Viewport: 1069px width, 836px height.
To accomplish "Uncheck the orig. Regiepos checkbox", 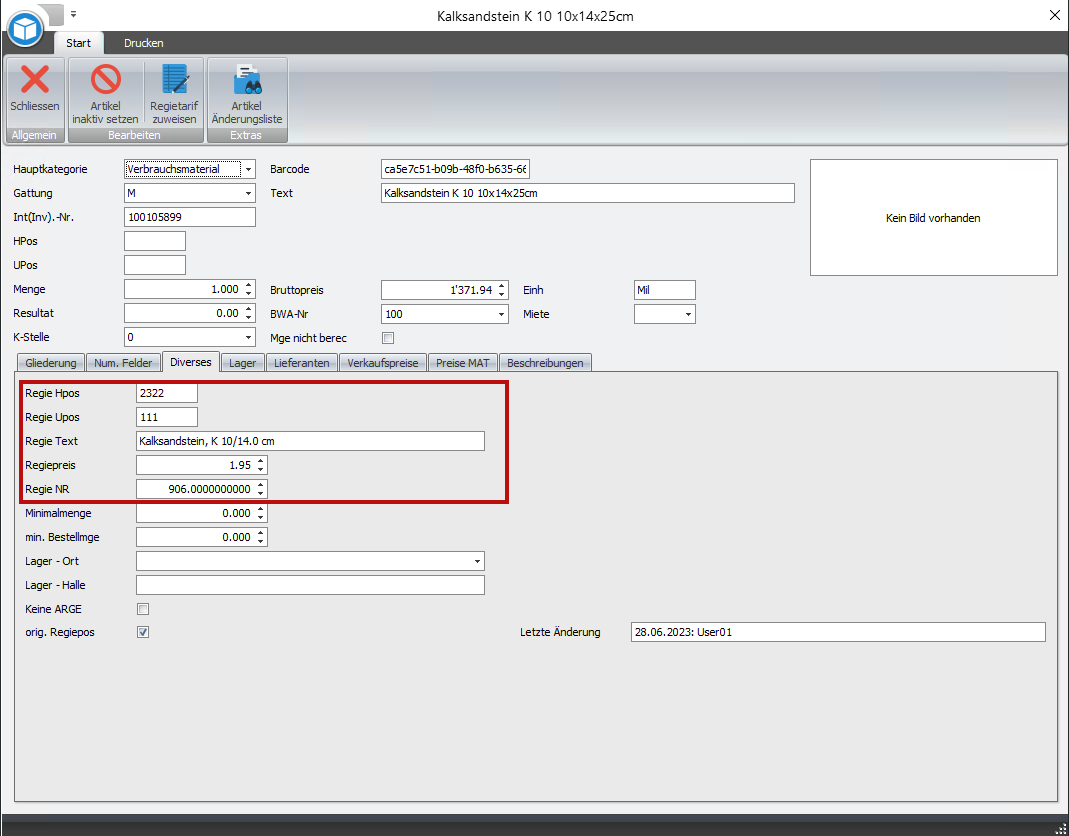I will (x=143, y=632).
